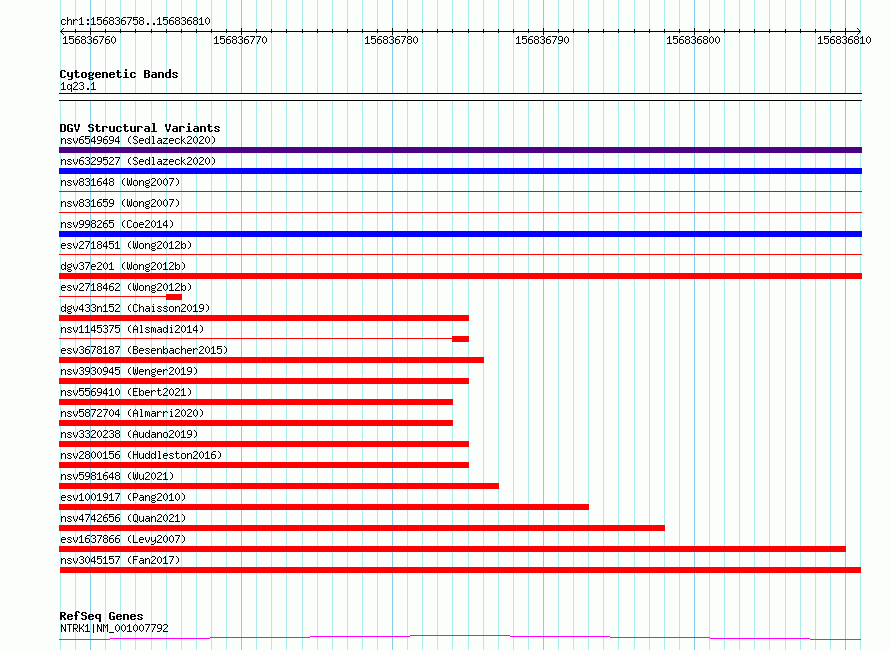Open the nsv831648 (Wong2007) variant
Image resolution: width=890 pixels, height=650 pixels.
pos(120,182)
